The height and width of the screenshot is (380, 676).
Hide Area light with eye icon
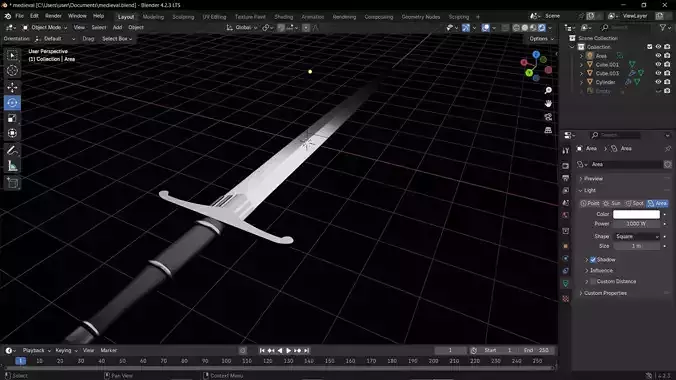pyautogui.click(x=658, y=56)
